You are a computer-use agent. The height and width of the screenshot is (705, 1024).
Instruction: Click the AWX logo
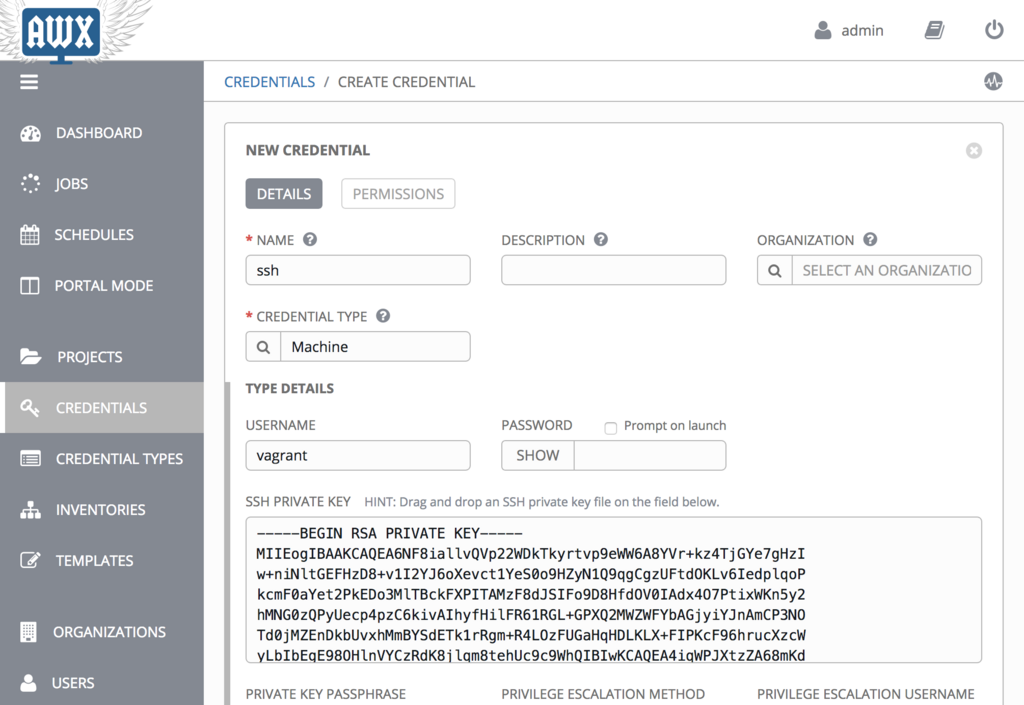[x=61, y=33]
